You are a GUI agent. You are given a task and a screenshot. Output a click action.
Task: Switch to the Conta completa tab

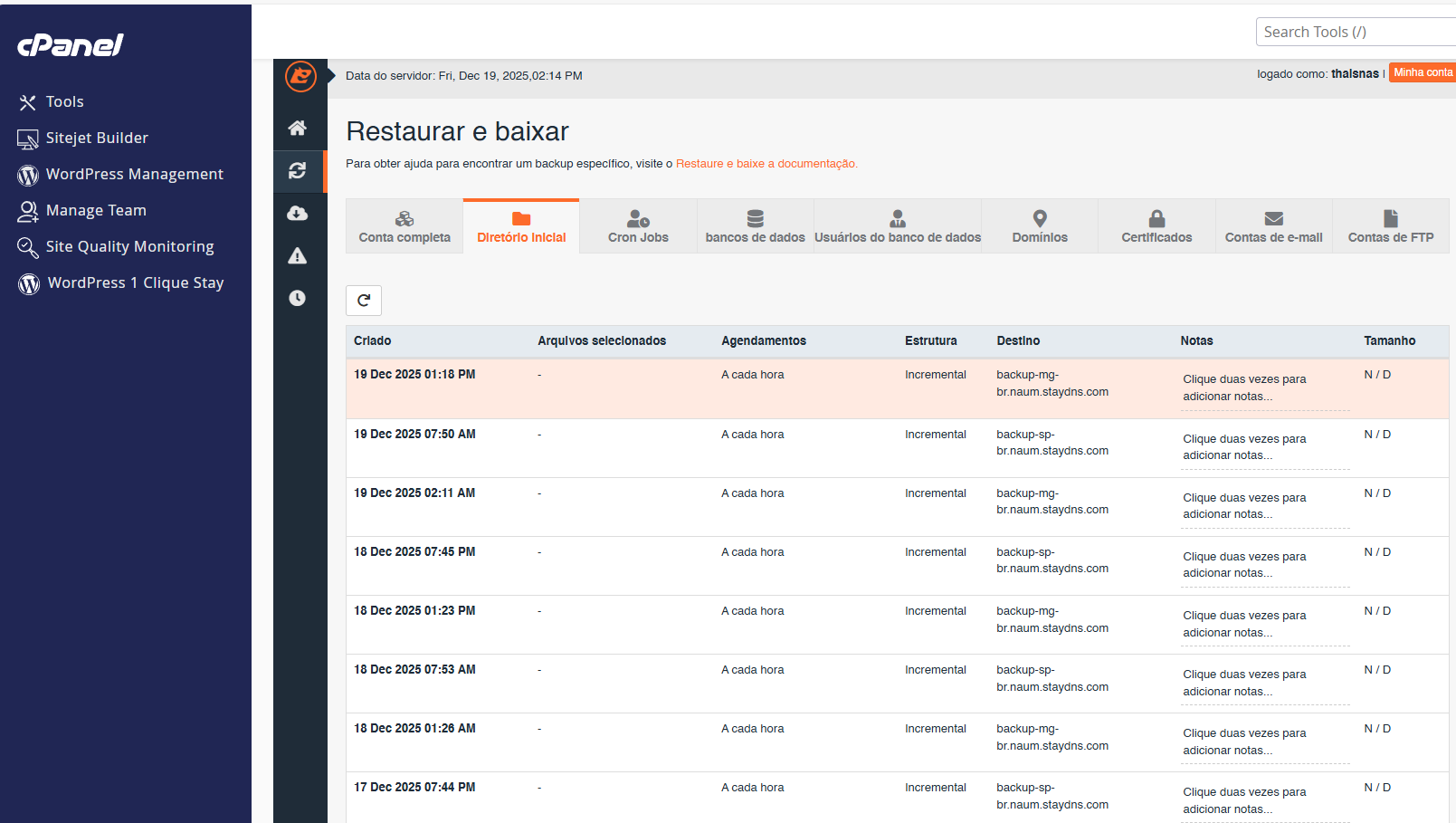[x=404, y=225]
